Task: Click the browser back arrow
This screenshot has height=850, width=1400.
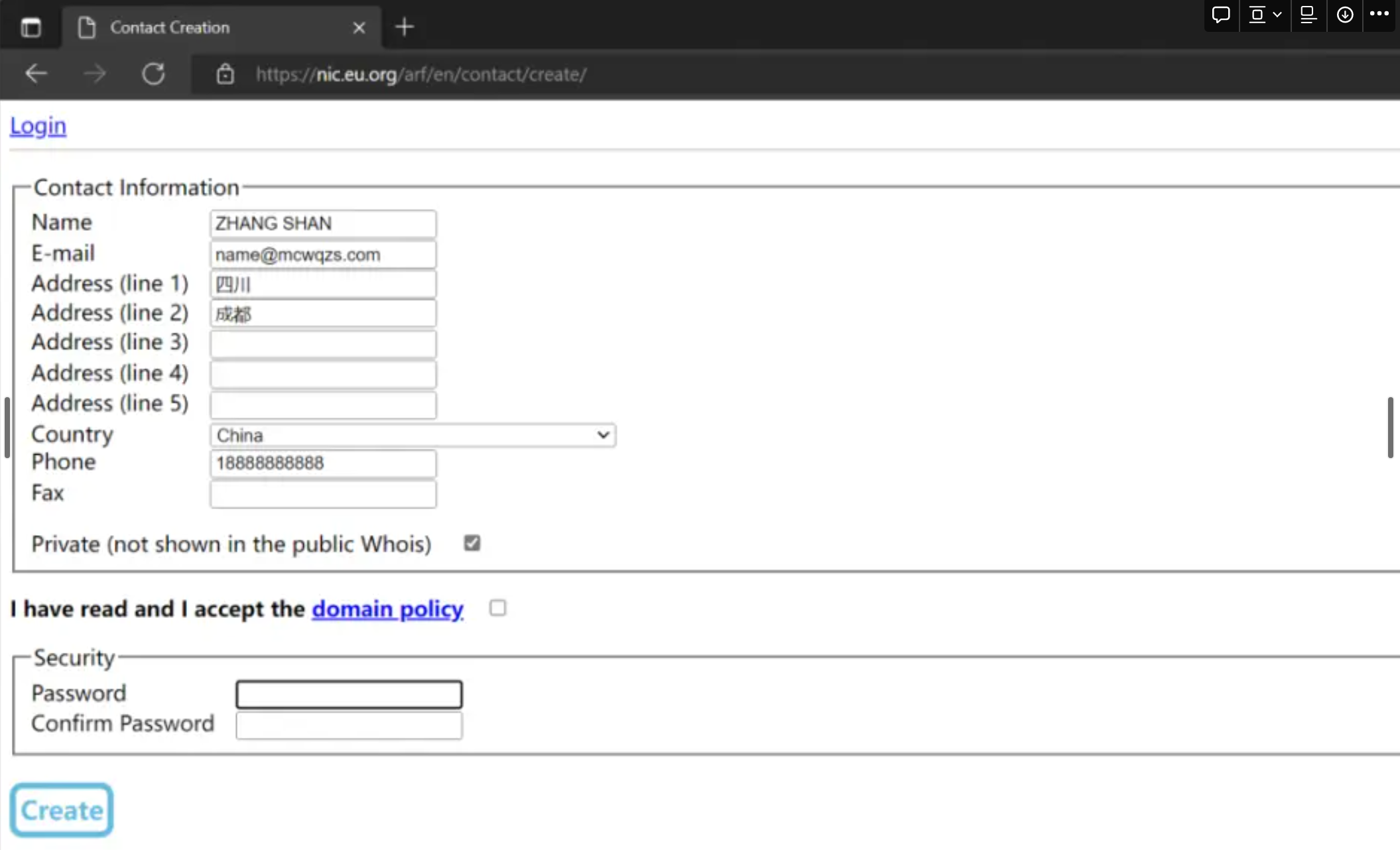Action: tap(36, 74)
